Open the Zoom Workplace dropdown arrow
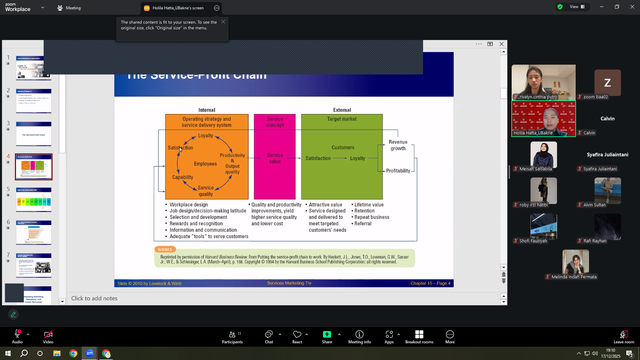640x360 pixels. coord(42,7)
